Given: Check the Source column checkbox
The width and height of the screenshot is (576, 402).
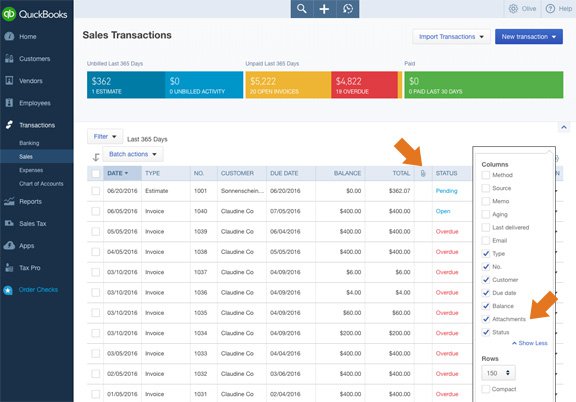Looking at the screenshot, I should pyautogui.click(x=486, y=188).
